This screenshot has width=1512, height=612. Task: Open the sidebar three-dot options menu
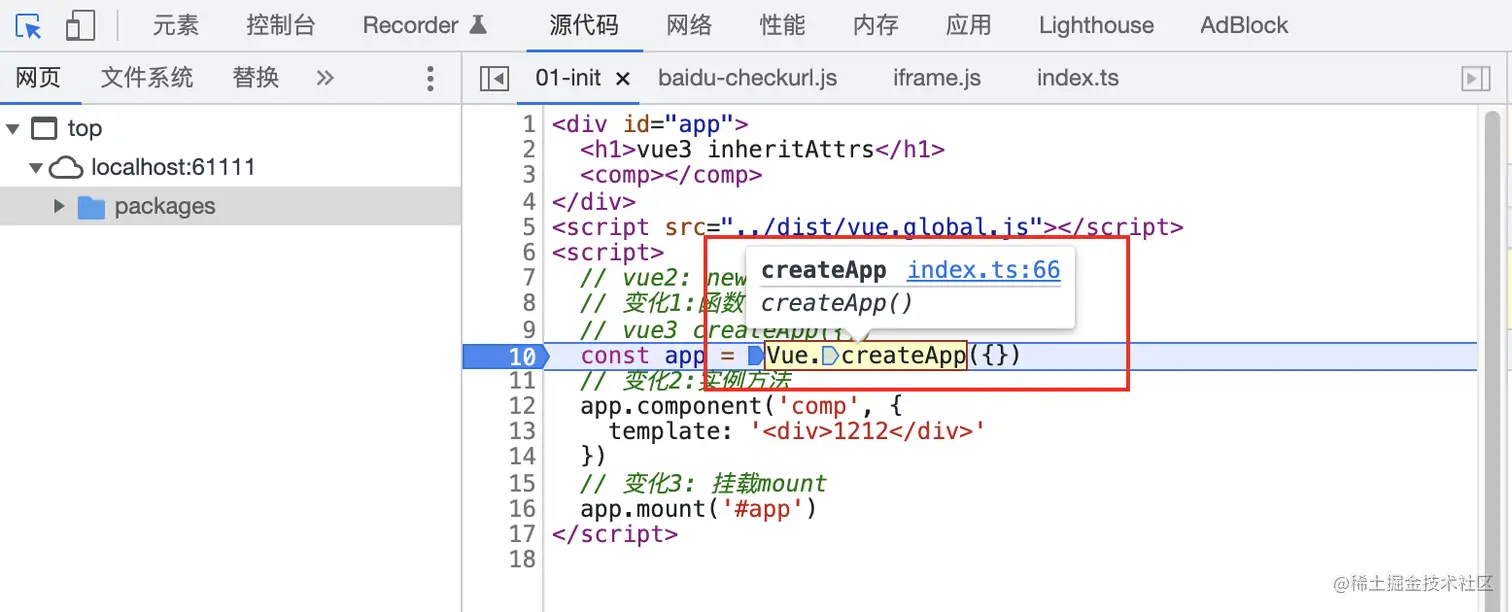click(x=430, y=78)
